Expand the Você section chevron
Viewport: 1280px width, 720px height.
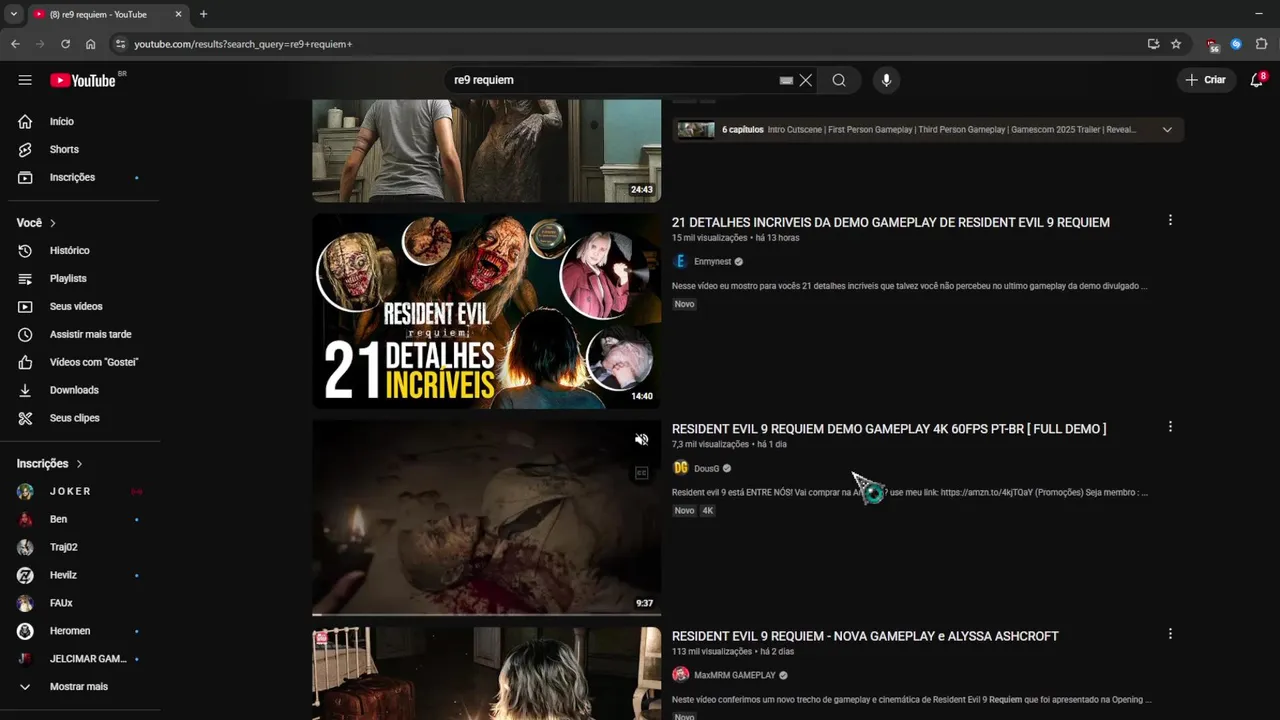pos(53,223)
